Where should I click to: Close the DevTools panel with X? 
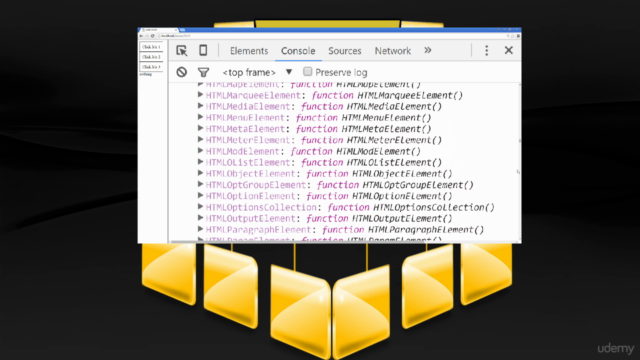pos(509,50)
